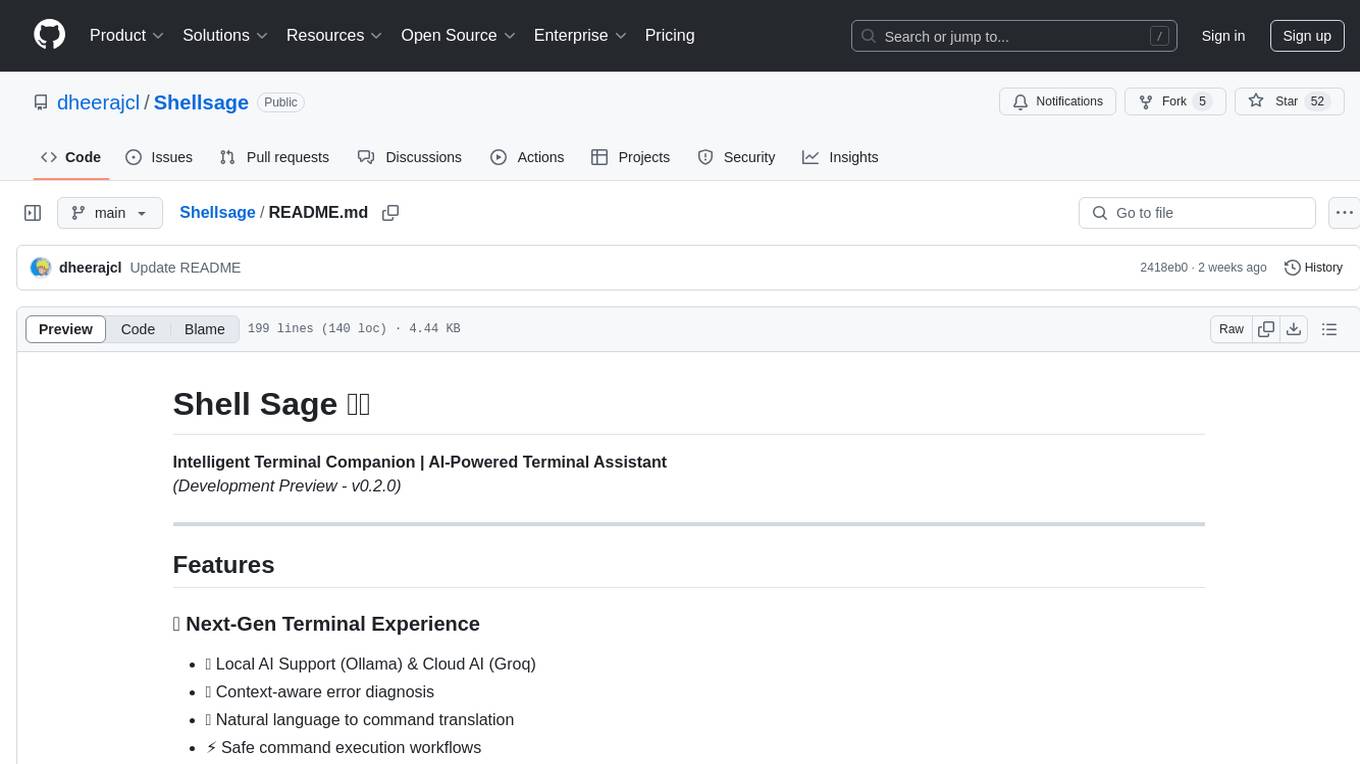Copy the raw file contents
The image size is (1360, 764).
[1266, 329]
